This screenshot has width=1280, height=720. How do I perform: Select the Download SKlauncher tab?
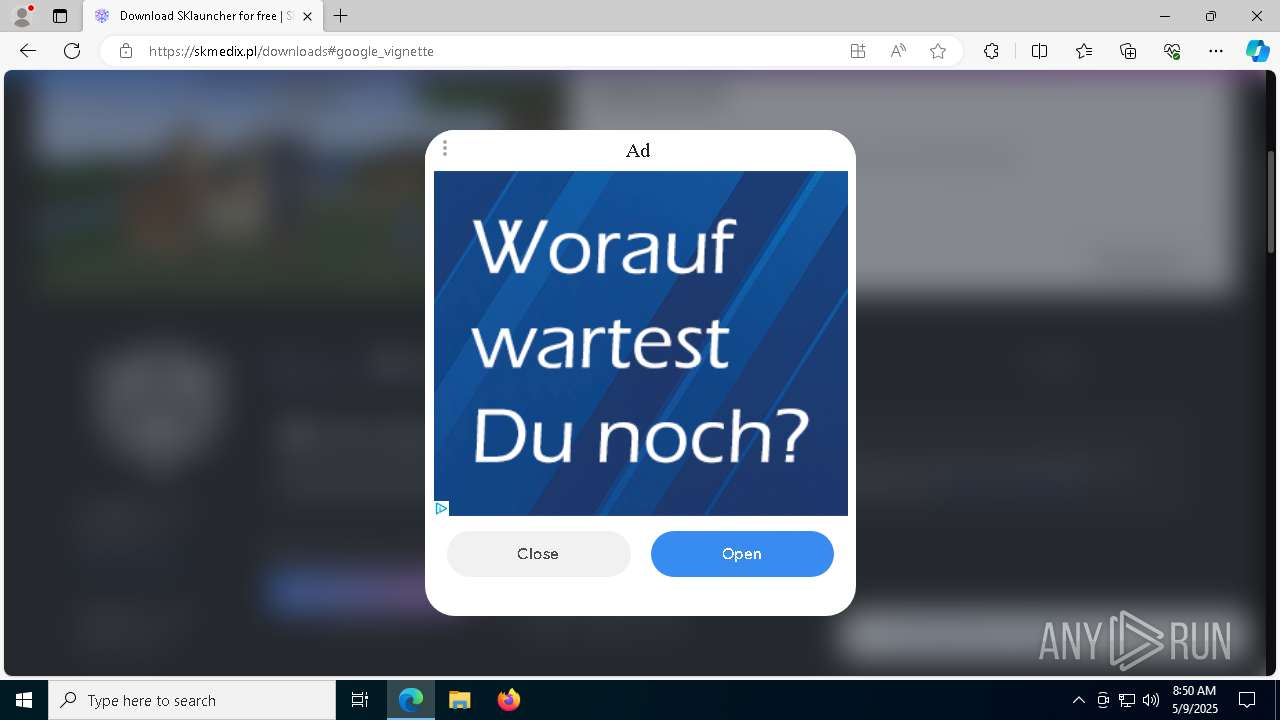203,16
